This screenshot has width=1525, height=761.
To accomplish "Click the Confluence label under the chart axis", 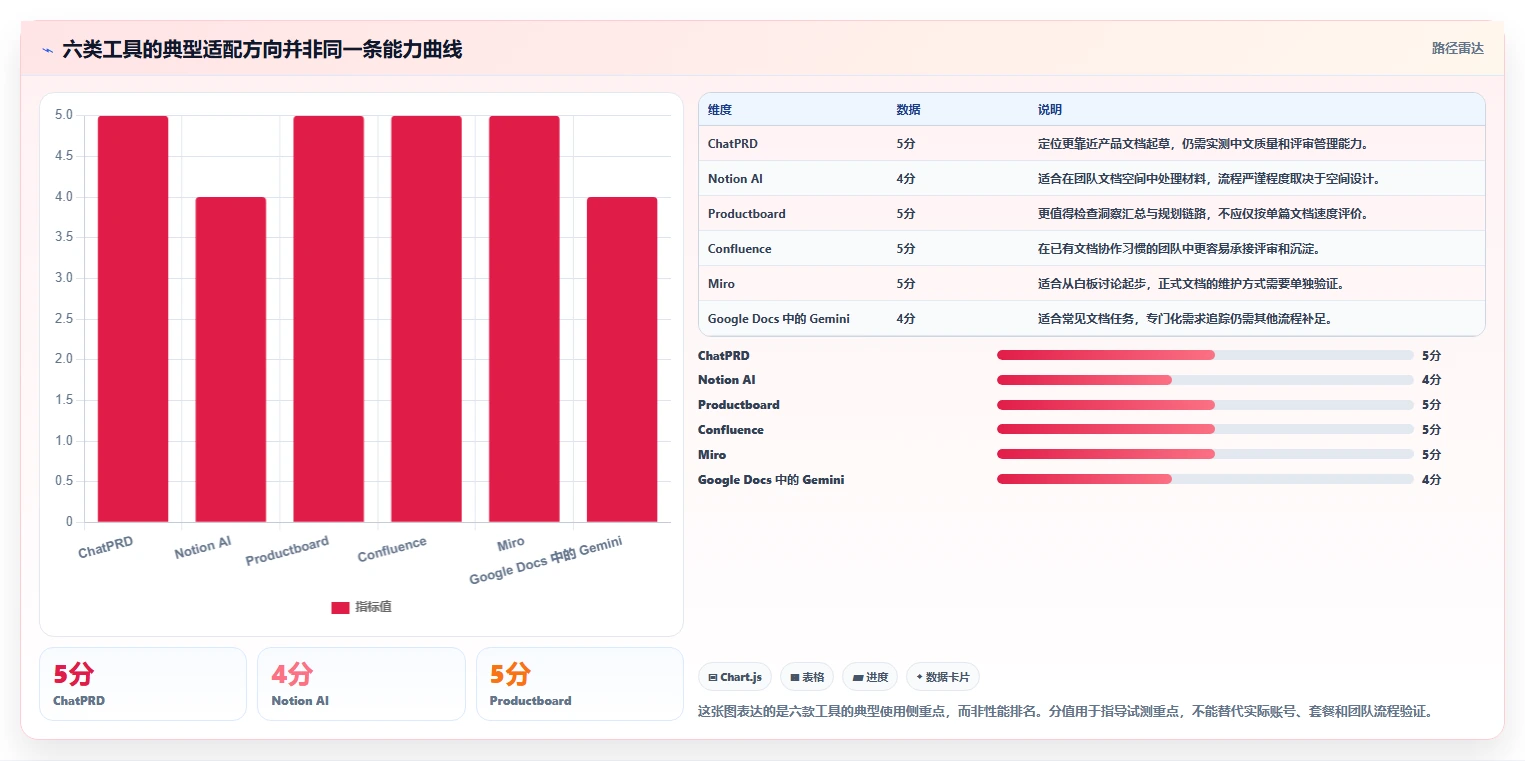I will coord(392,550).
